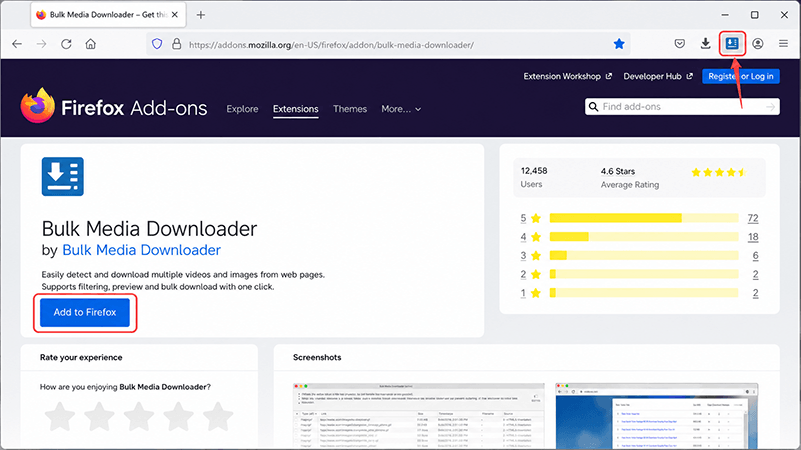The width and height of the screenshot is (801, 450).
Task: Open Bulk Media Downloader toolbar extension
Action: click(x=732, y=43)
